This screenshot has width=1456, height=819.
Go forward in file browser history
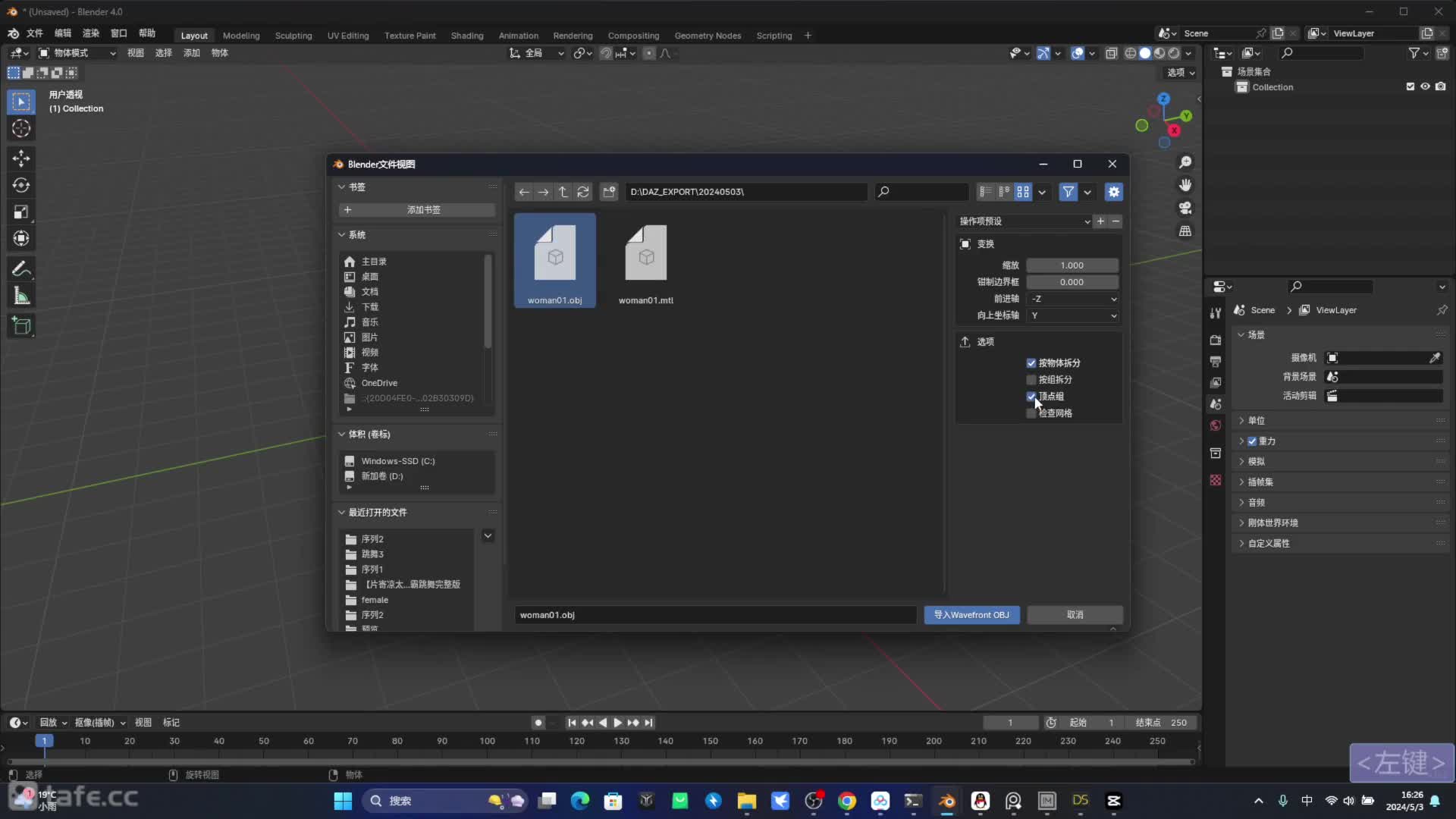[543, 192]
